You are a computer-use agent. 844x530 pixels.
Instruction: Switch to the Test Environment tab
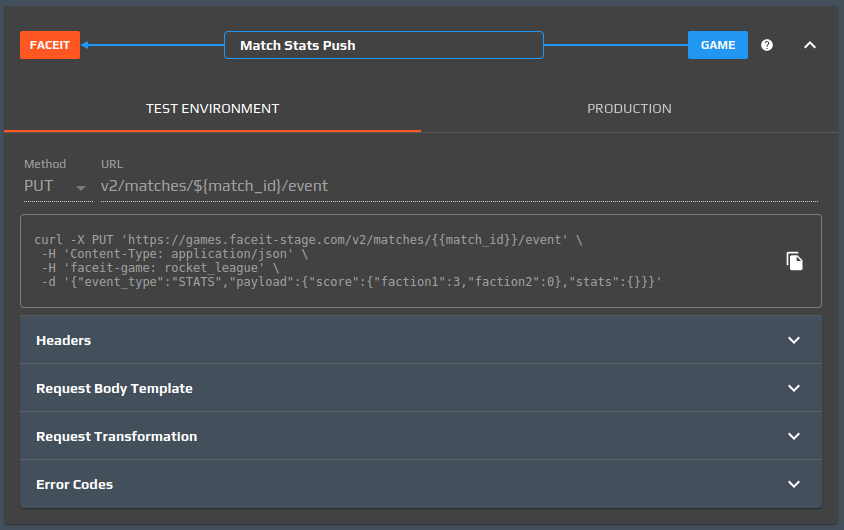(212, 108)
